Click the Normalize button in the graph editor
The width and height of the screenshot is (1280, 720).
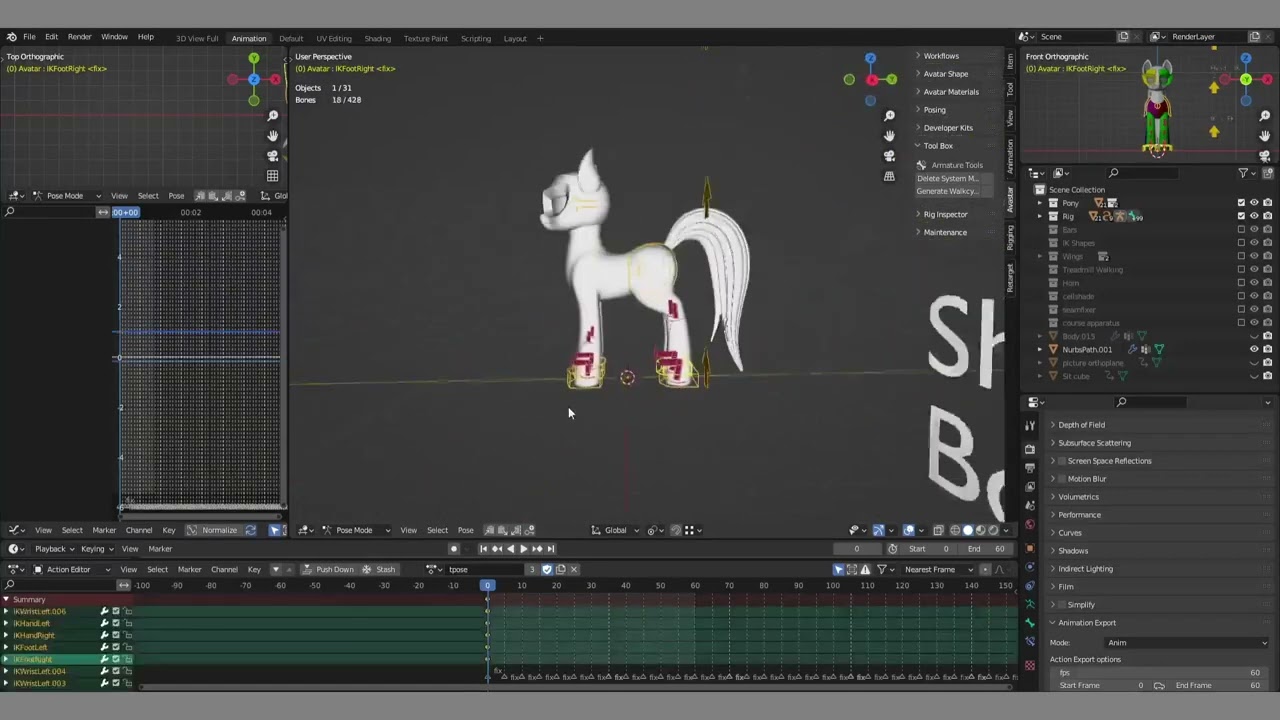click(214, 530)
